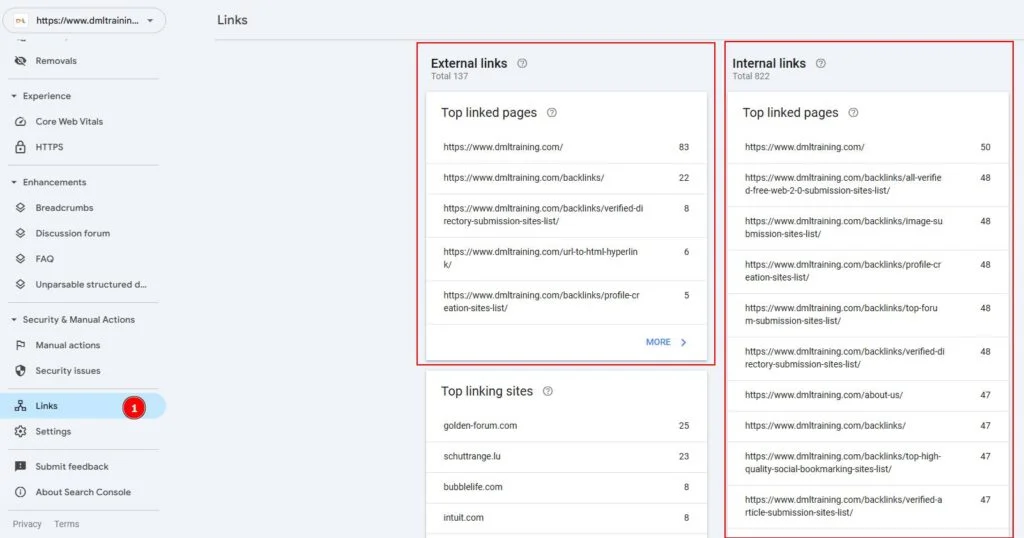Select schuttrange.lu linking site row

pos(566,456)
